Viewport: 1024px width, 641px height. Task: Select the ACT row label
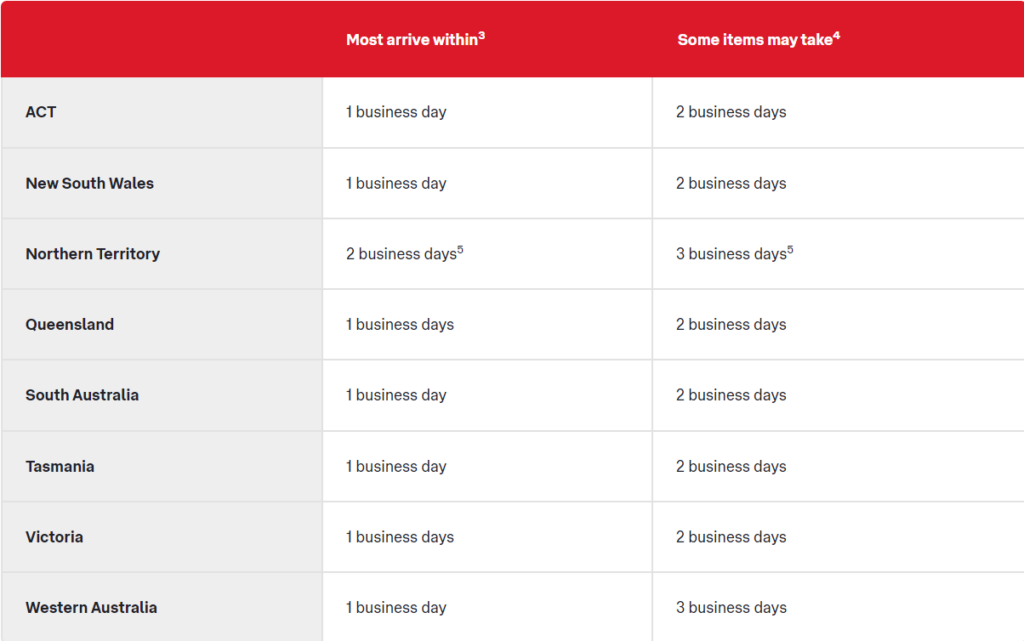40,112
